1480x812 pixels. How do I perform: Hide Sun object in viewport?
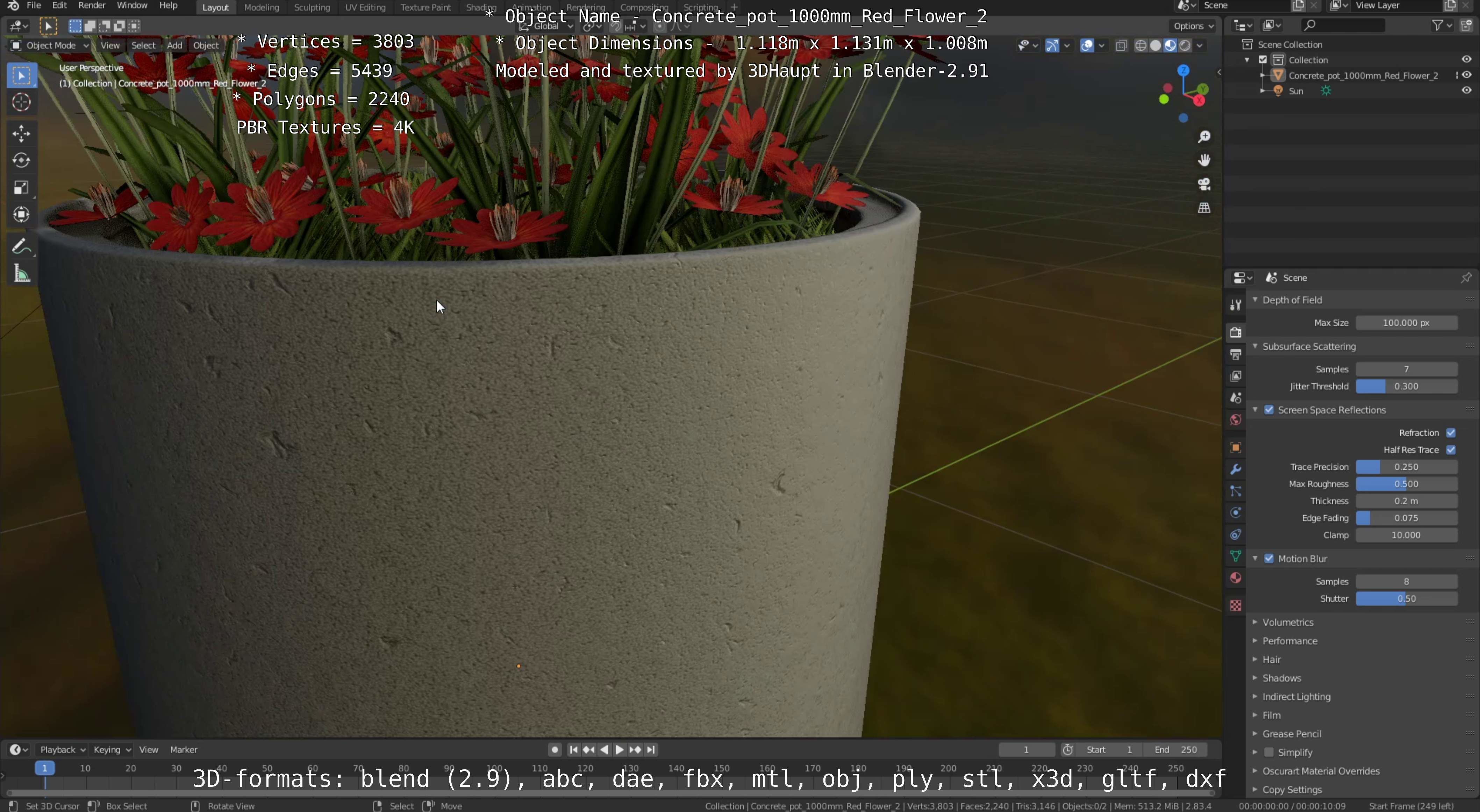(x=1467, y=91)
